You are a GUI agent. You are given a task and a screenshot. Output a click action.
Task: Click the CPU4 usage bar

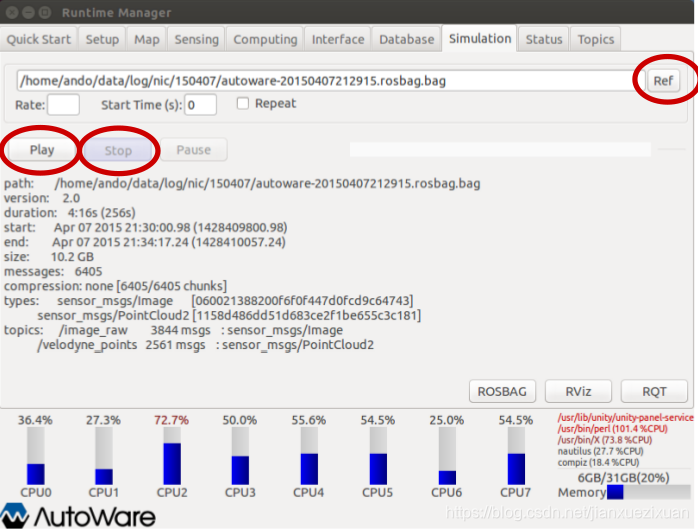tap(309, 456)
